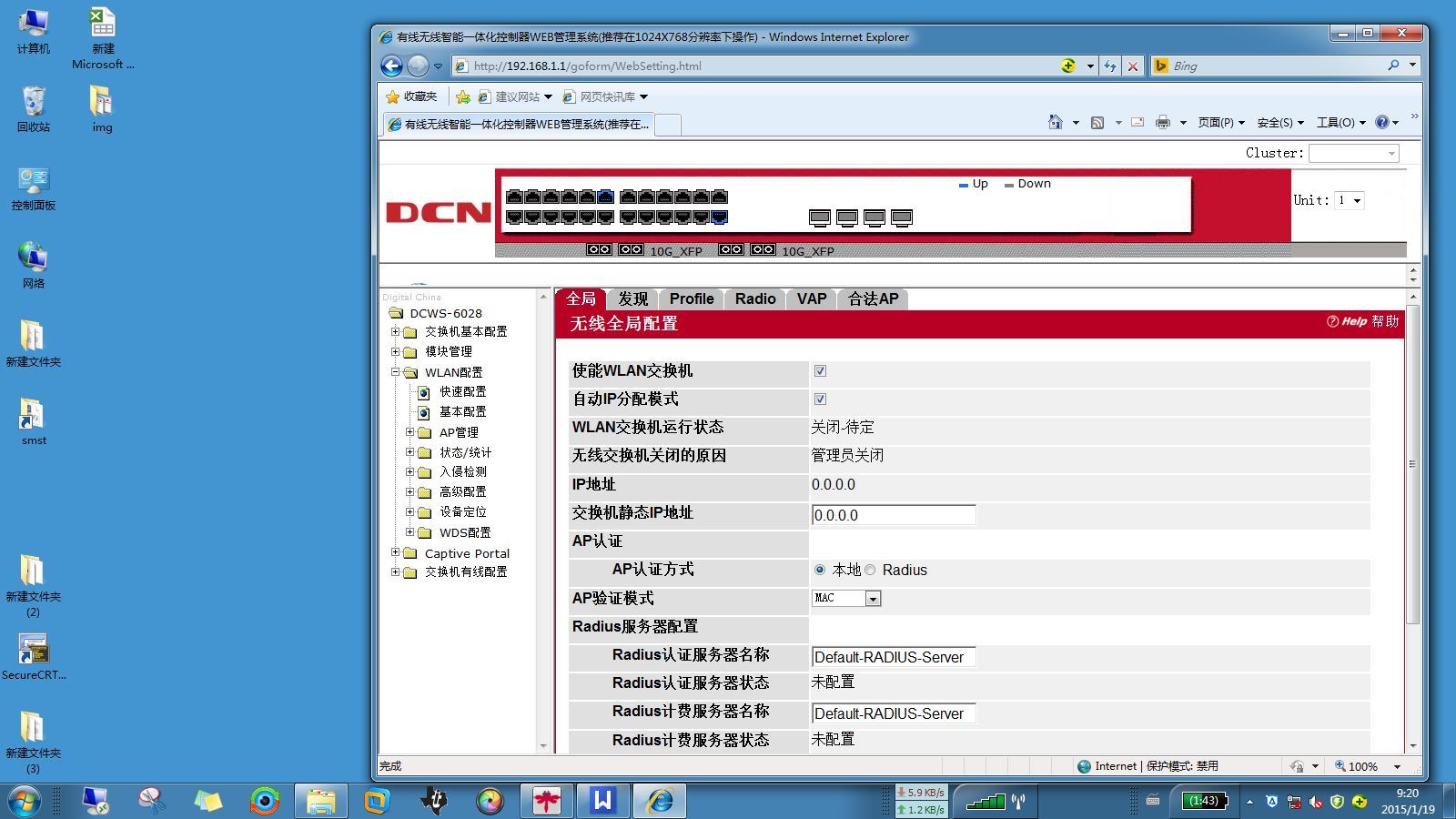1456x819 pixels.
Task: Switch to the 发现 tab
Action: 632,298
